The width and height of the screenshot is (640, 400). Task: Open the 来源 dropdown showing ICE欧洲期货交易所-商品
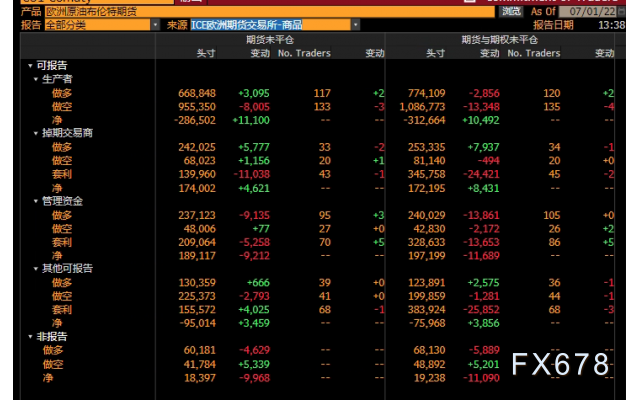[x=275, y=25]
